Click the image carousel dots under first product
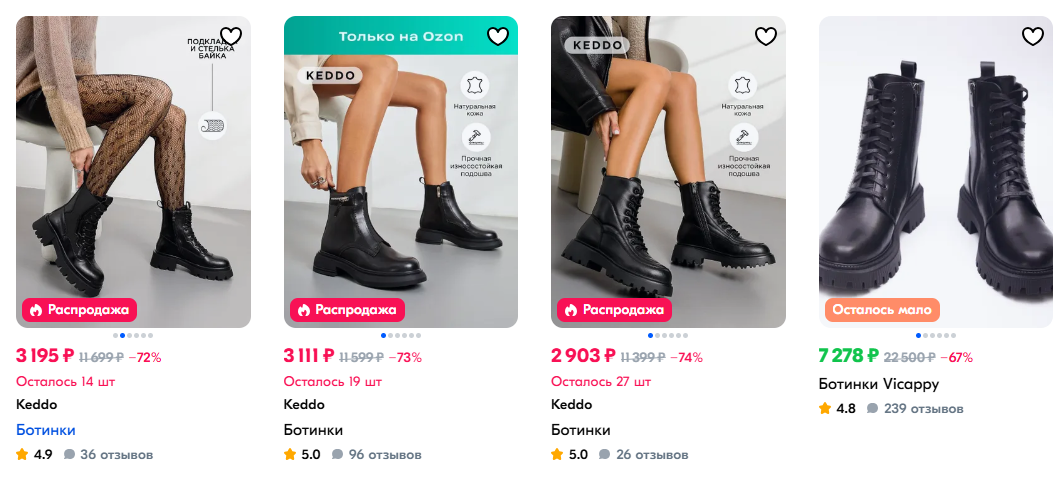The height and width of the screenshot is (479, 1064). [133, 336]
